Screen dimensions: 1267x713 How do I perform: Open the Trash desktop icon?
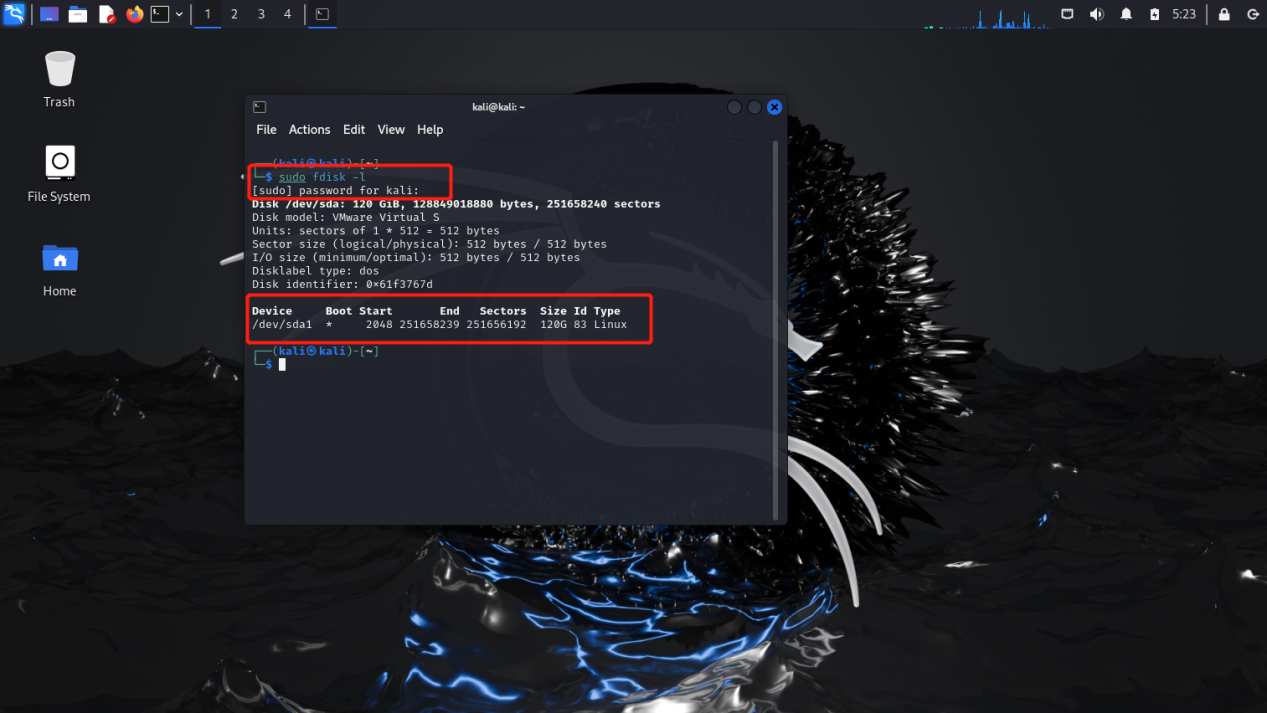pos(59,79)
